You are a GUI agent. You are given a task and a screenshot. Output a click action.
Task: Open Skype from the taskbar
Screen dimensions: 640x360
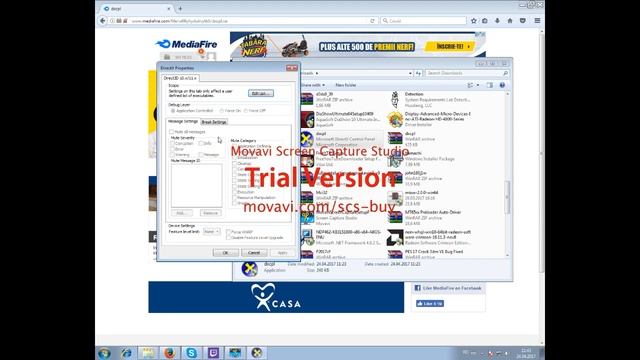191,353
